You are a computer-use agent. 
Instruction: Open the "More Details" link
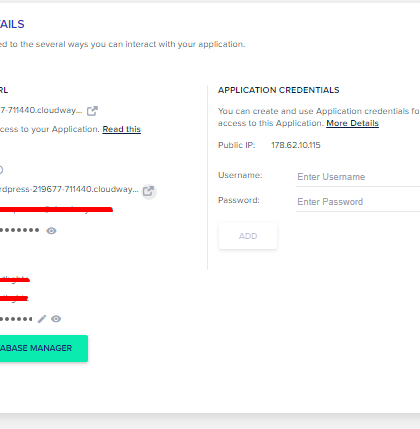coord(352,123)
